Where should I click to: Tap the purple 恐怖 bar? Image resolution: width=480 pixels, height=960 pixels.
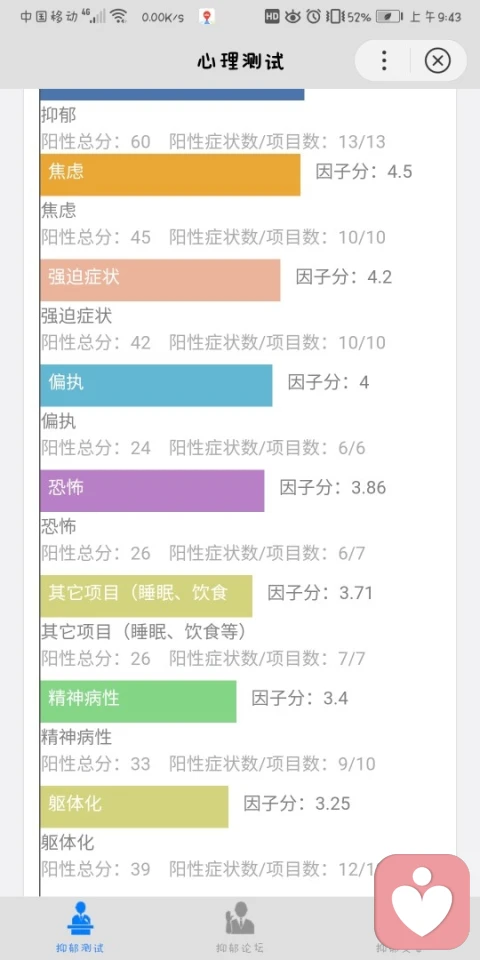[x=152, y=490]
